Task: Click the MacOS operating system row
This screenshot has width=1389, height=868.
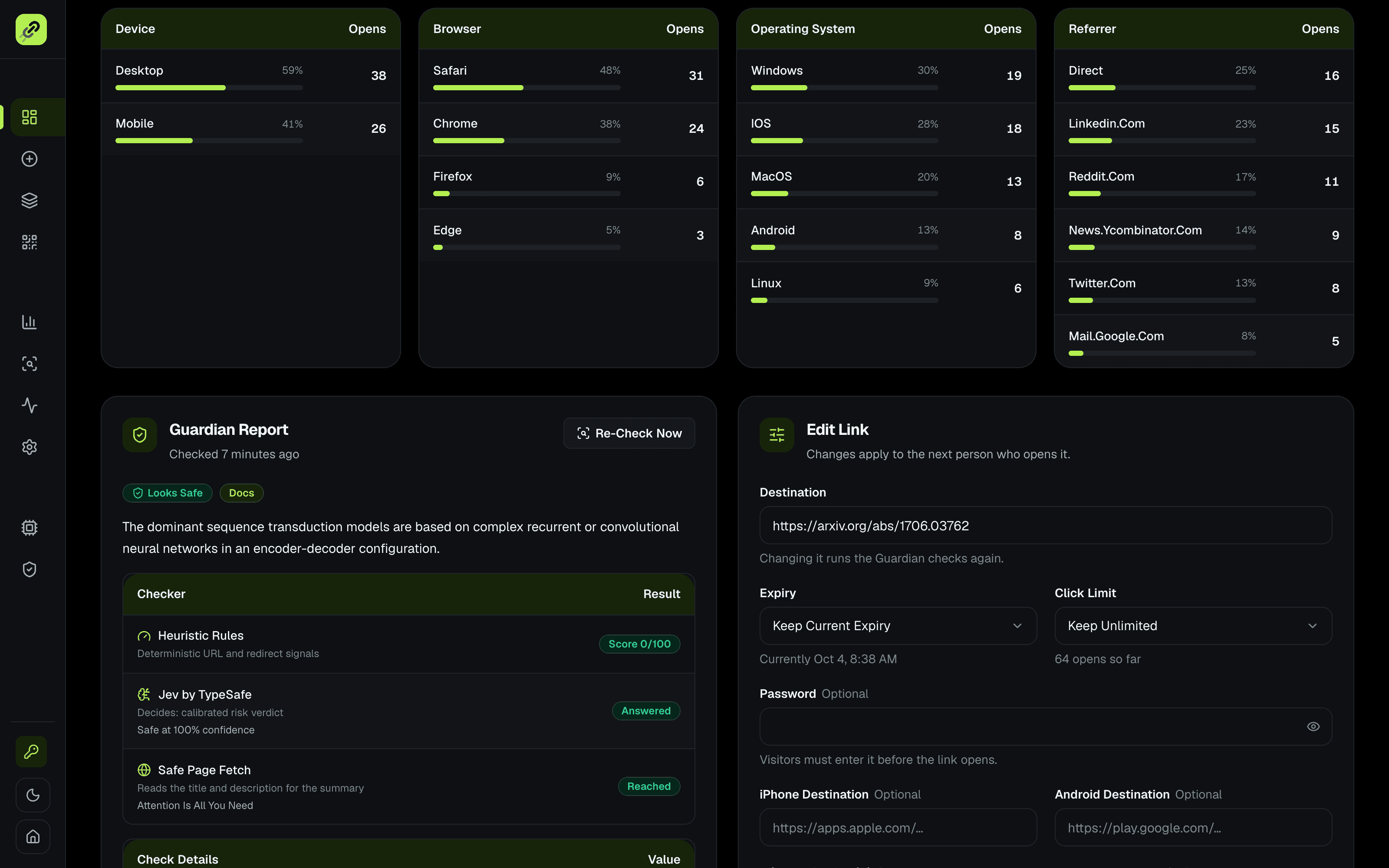Action: (x=885, y=182)
